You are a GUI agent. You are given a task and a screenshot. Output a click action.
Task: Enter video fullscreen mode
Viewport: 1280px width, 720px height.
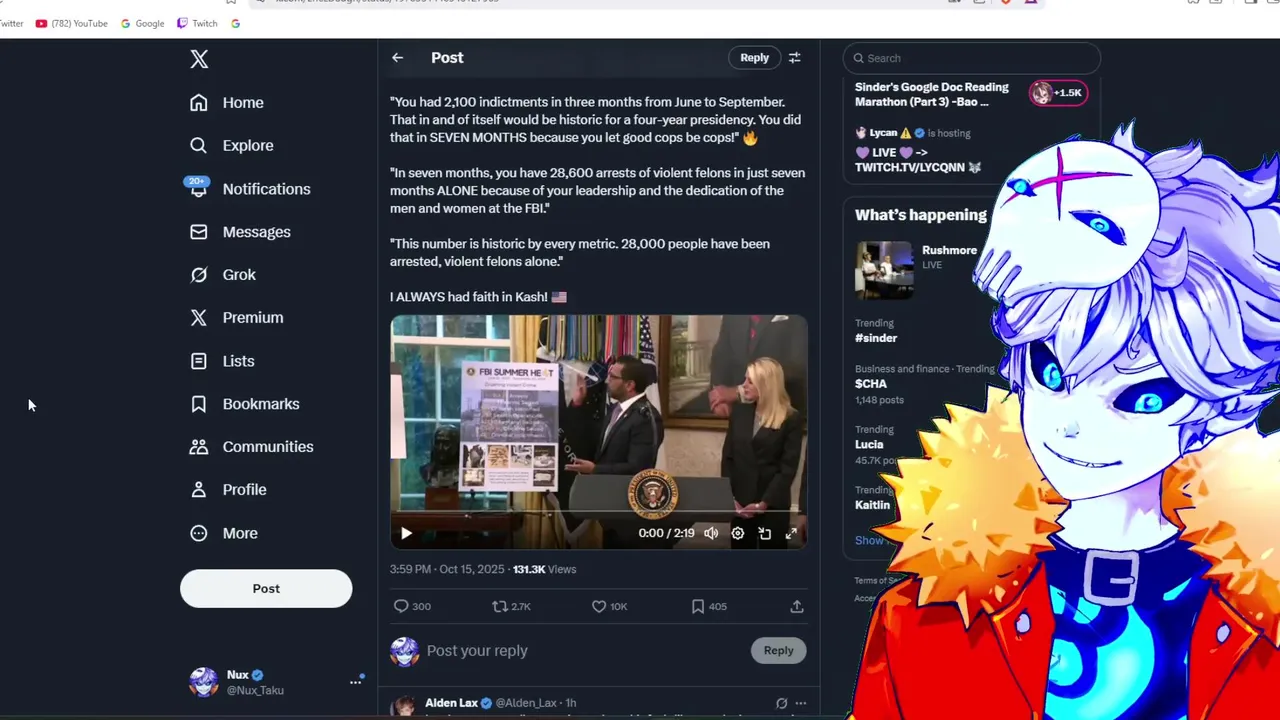coord(791,534)
